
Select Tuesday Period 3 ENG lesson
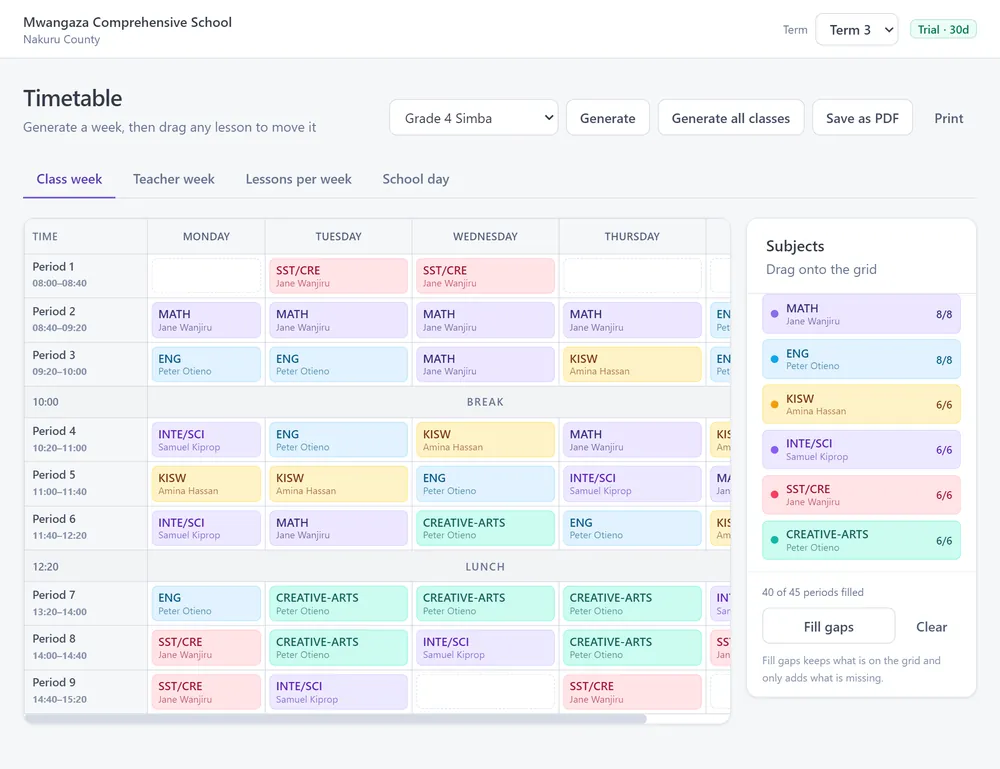(338, 364)
